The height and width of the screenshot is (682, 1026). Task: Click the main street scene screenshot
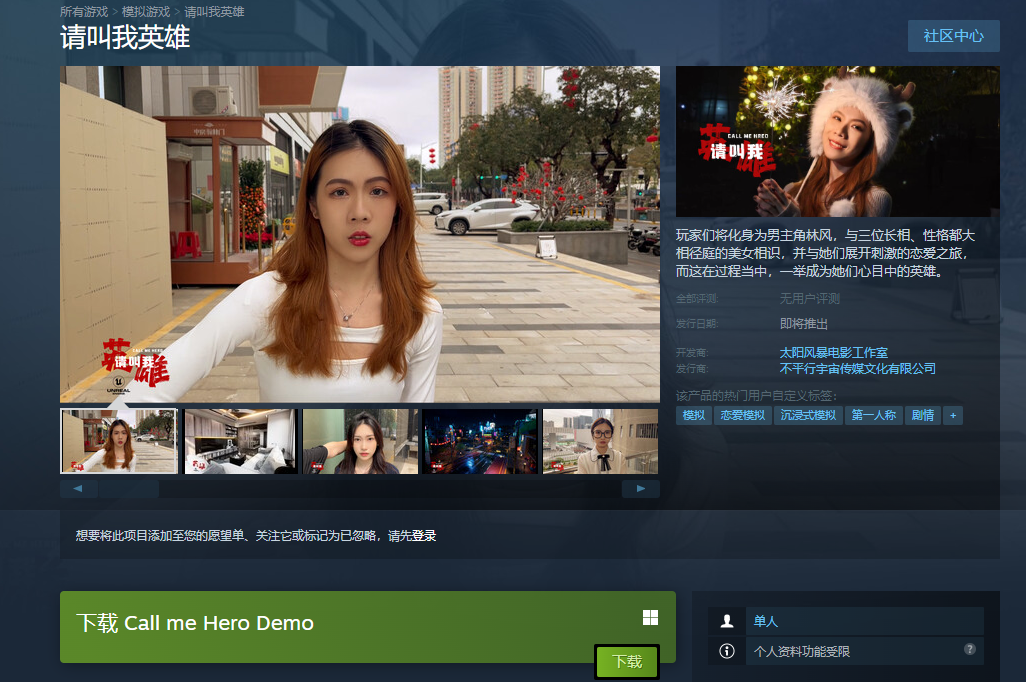360,234
